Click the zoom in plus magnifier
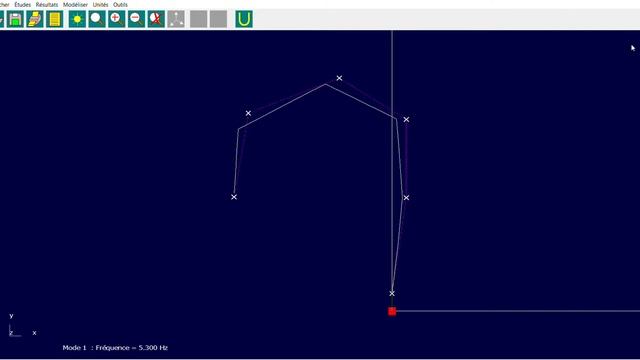The image size is (640, 360). pyautogui.click(x=117, y=19)
